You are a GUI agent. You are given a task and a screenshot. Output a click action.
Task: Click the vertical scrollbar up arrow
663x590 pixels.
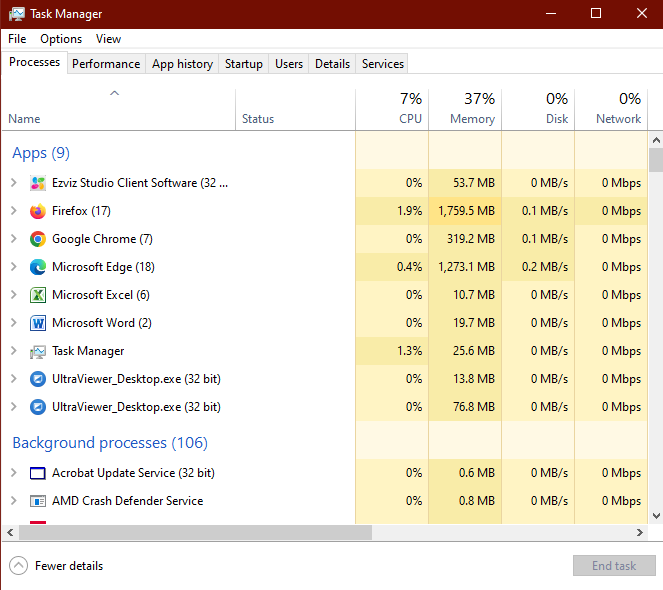[656, 140]
